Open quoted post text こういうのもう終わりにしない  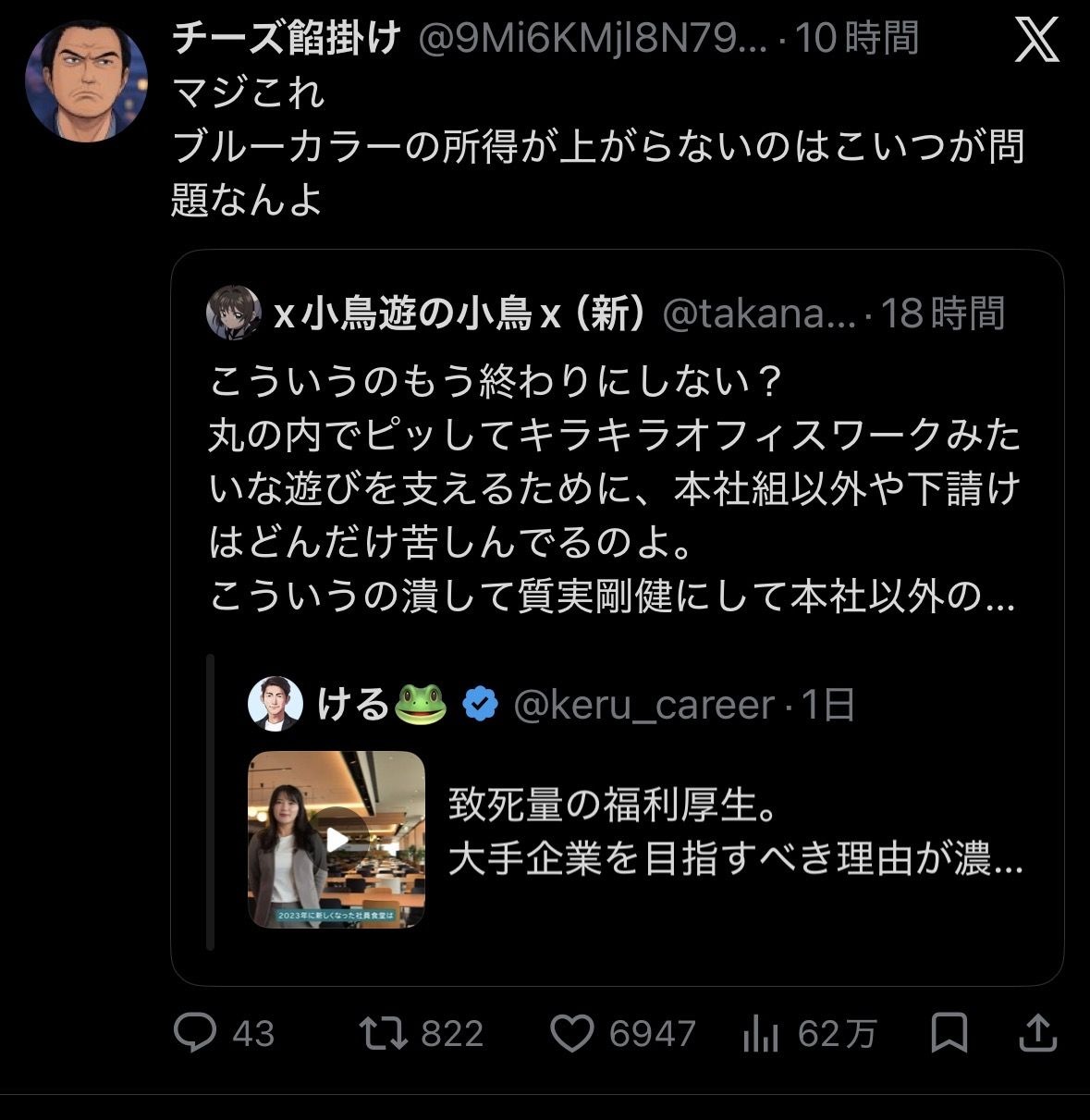click(x=497, y=381)
